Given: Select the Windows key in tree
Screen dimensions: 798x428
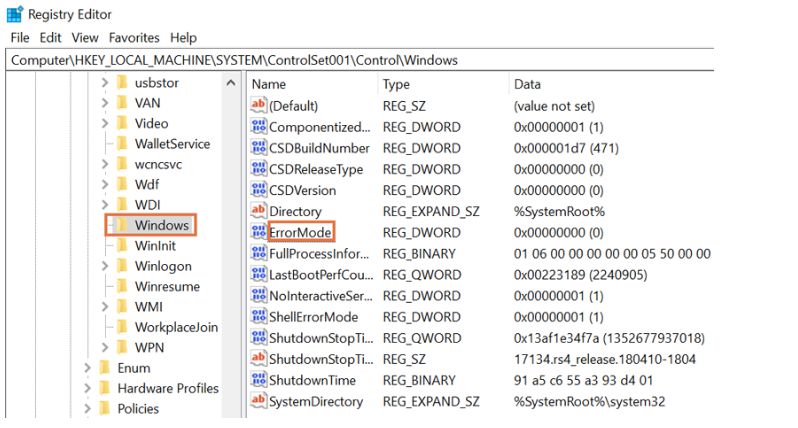Looking at the screenshot, I should 161,225.
